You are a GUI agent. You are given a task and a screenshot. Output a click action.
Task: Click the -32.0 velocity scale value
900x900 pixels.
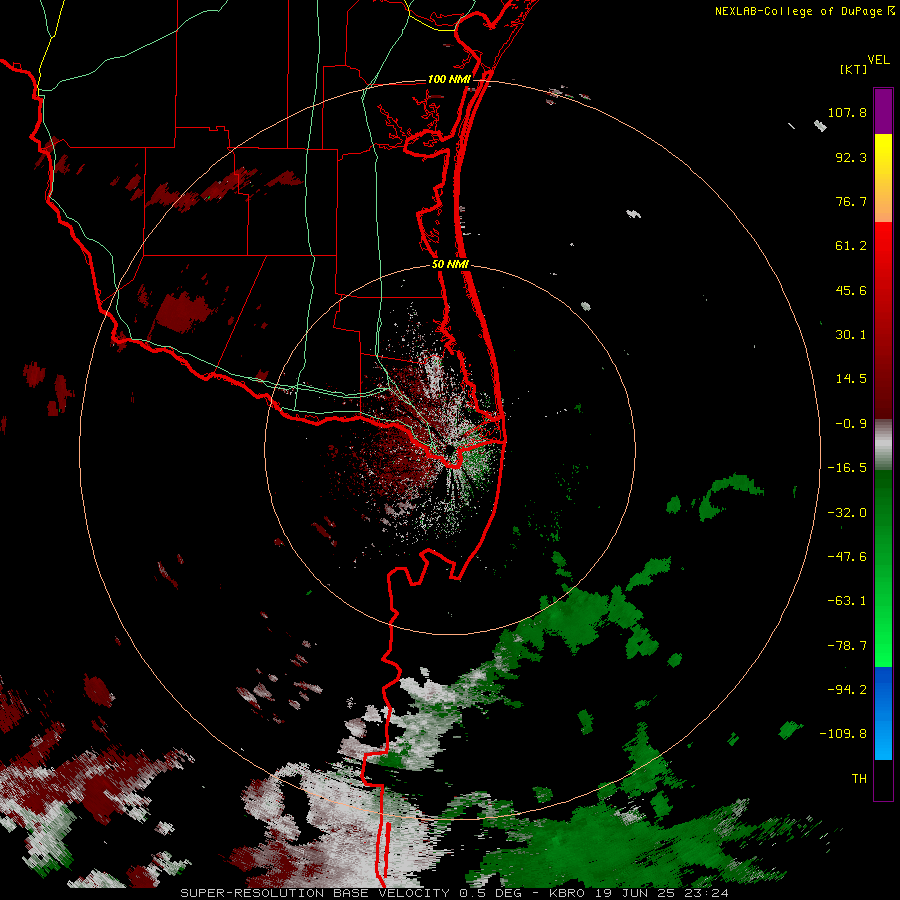(x=847, y=513)
